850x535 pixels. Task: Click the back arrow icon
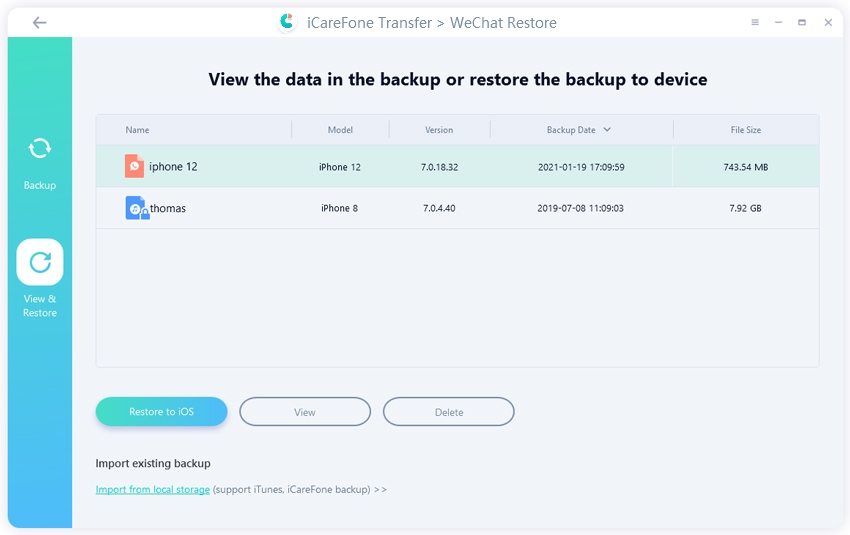point(39,22)
